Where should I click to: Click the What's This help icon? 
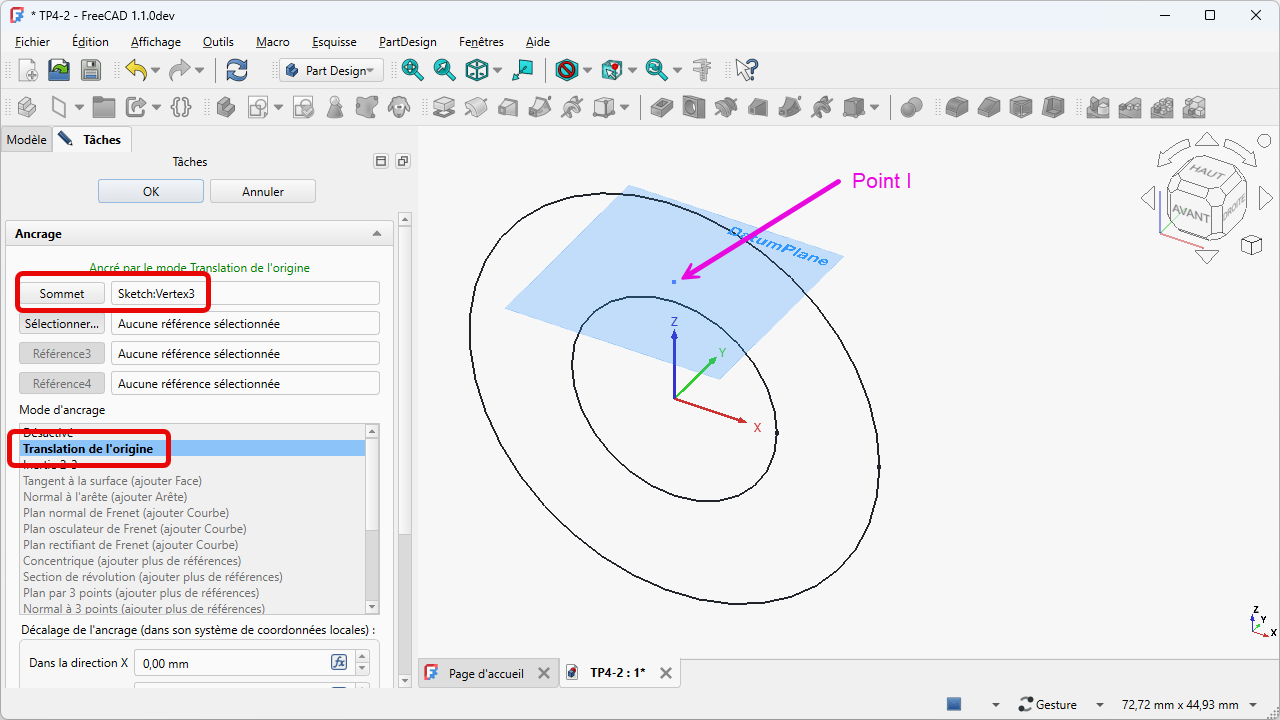coord(746,70)
